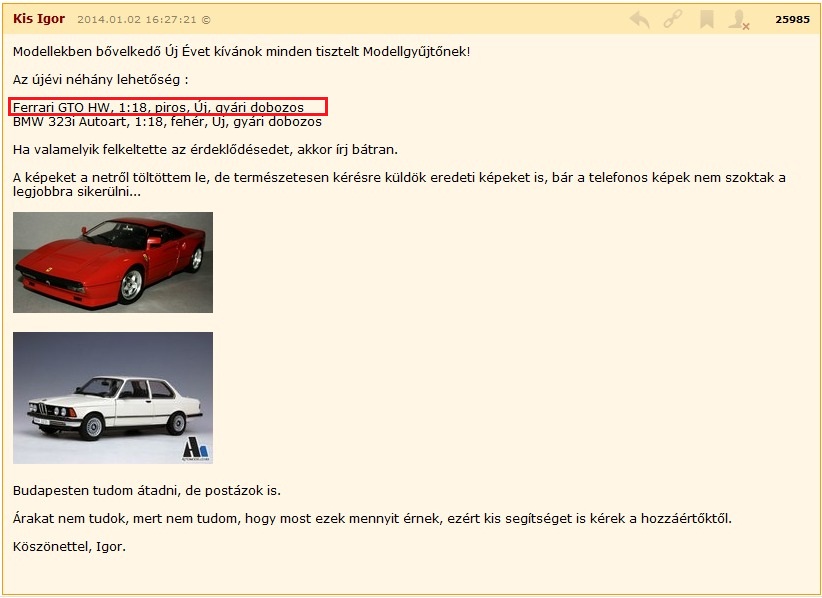The image size is (822, 598).
Task: Click the reply arrow icon in post header
Action: (x=640, y=19)
